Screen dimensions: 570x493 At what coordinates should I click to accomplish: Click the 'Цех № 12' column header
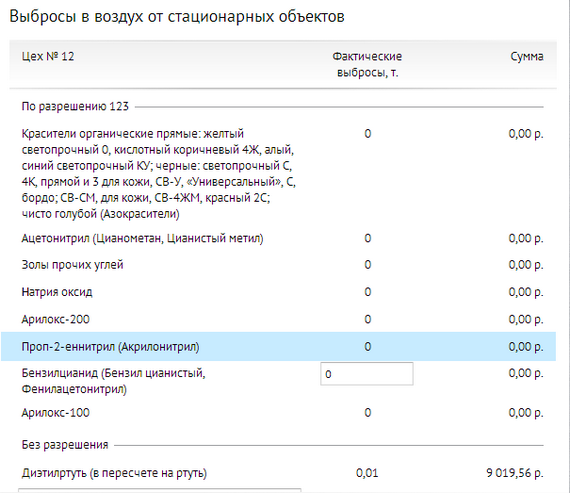tap(48, 56)
